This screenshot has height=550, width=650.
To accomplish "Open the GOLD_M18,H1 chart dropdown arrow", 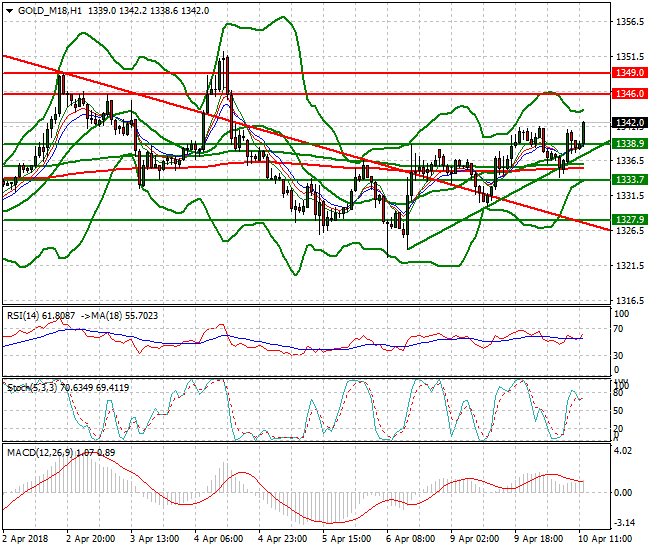I will 10,11.
